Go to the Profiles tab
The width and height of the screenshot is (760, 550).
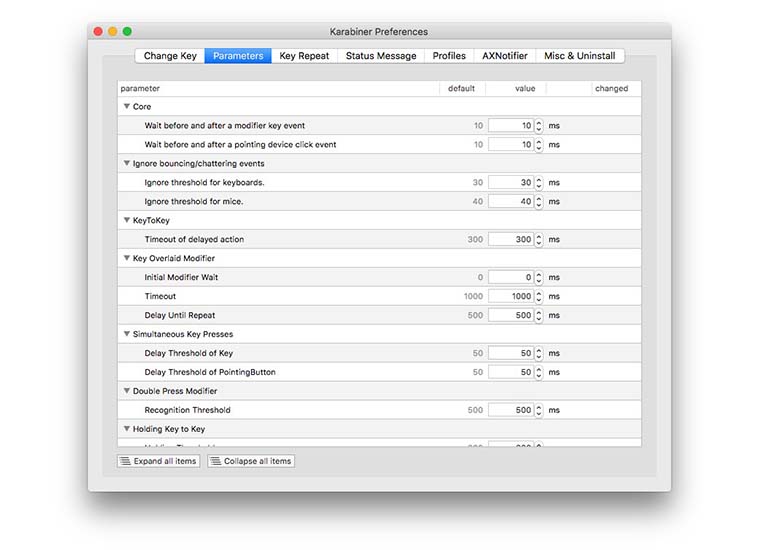449,56
